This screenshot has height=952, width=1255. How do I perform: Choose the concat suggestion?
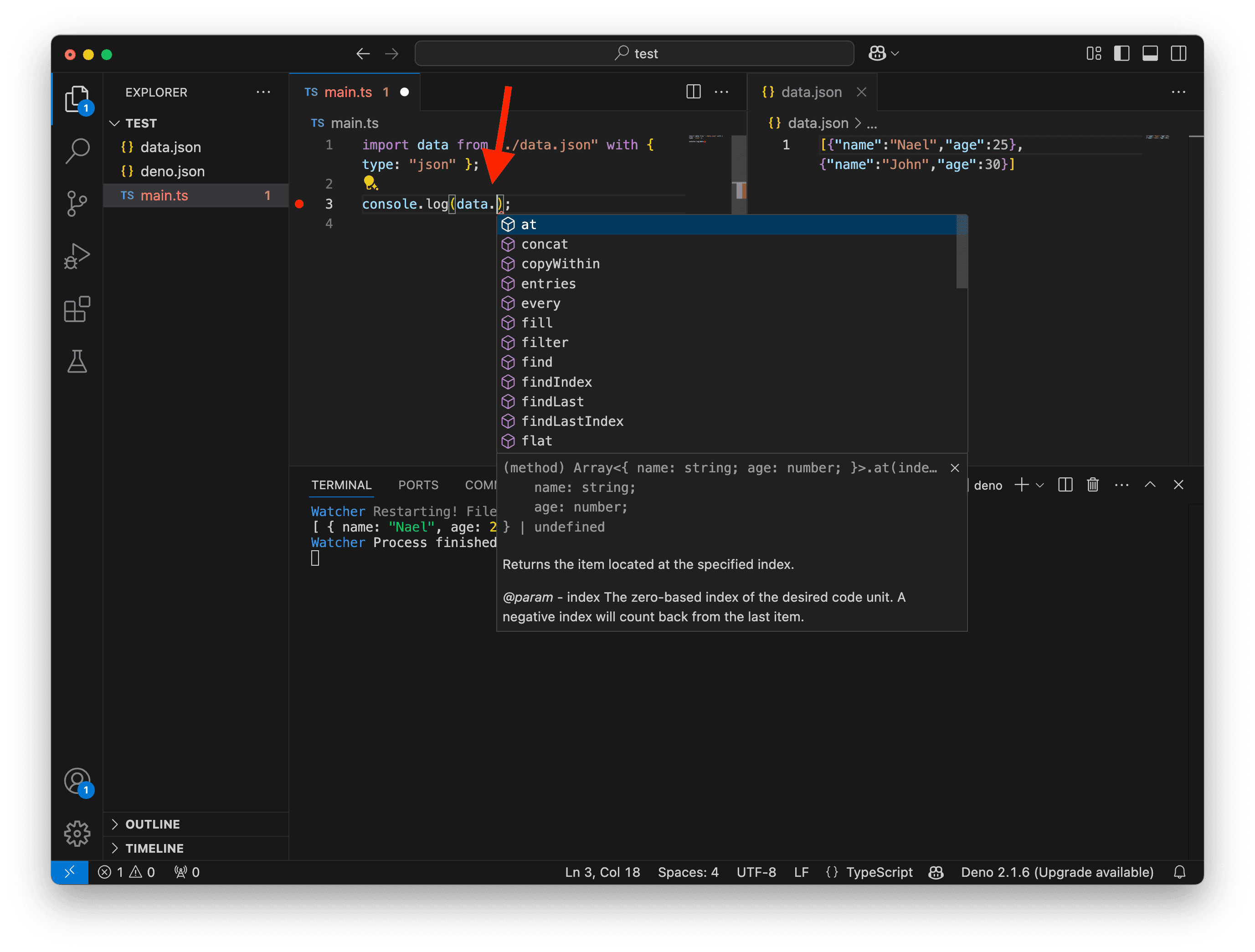coord(727,245)
